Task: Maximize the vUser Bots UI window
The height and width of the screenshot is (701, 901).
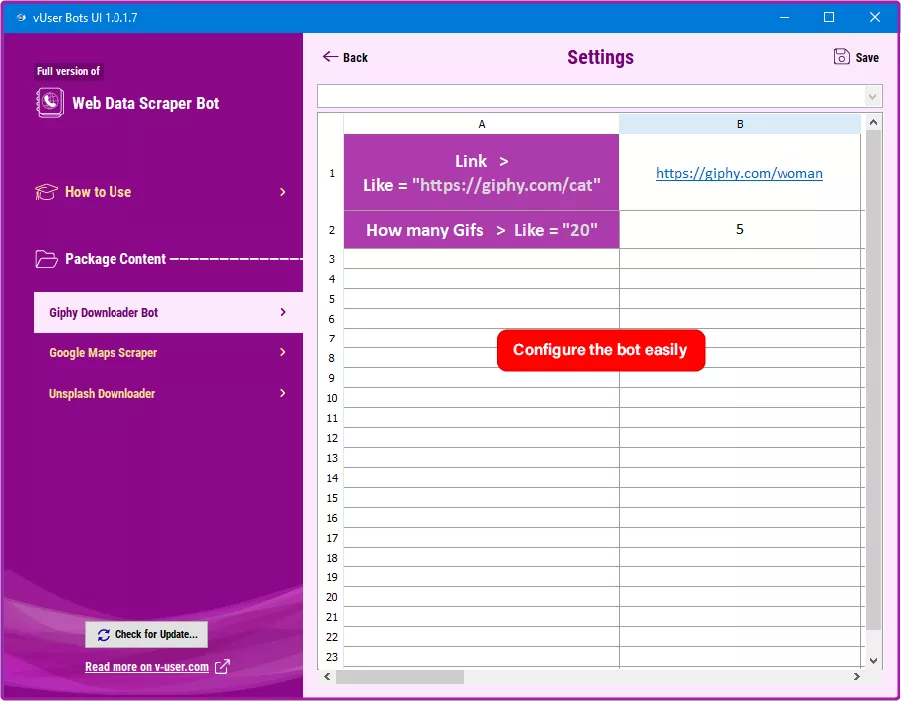Action: 829,17
